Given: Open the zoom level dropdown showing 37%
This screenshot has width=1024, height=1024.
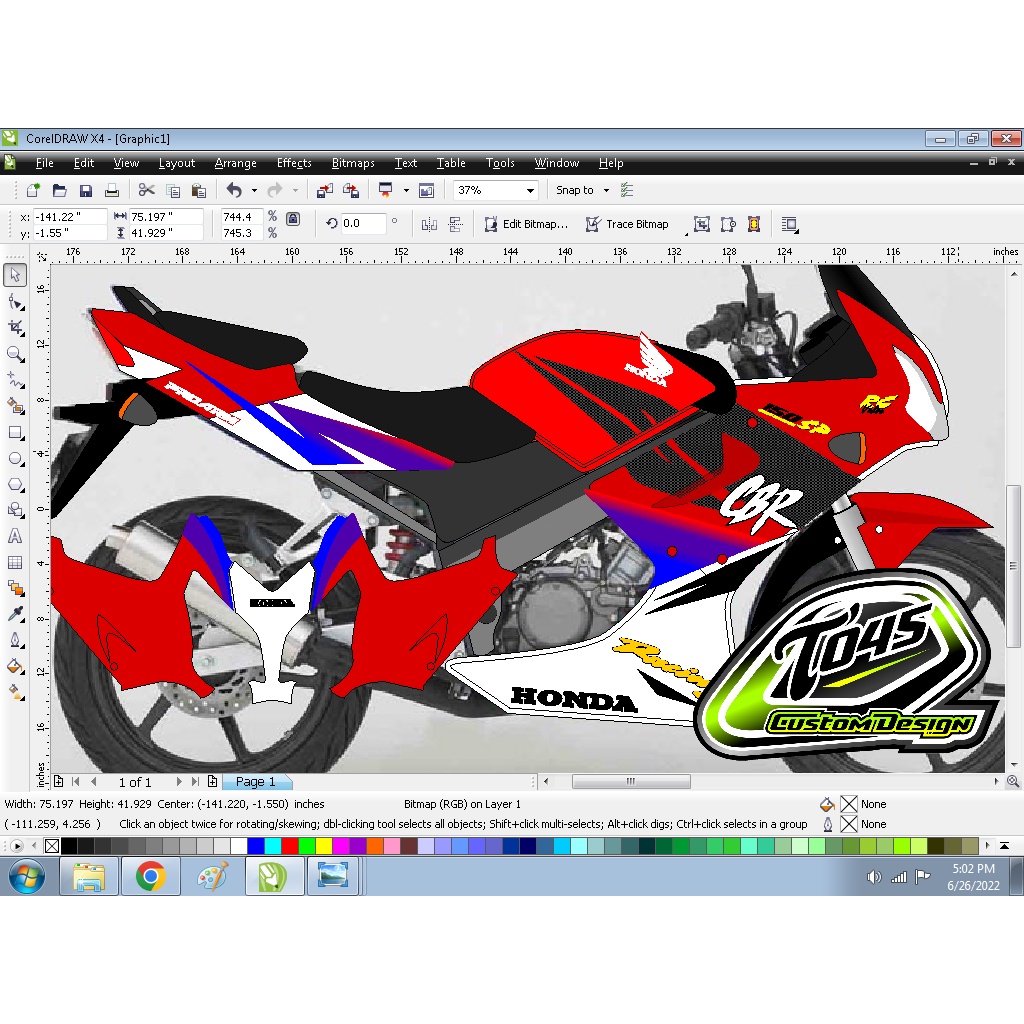Looking at the screenshot, I should [531, 190].
